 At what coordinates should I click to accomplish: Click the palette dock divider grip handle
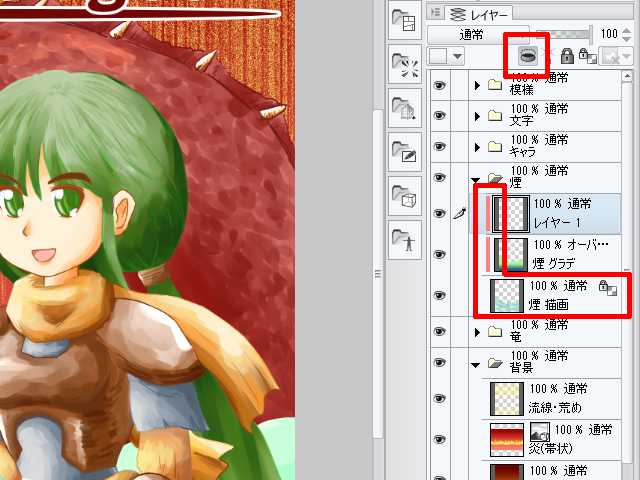(x=378, y=273)
